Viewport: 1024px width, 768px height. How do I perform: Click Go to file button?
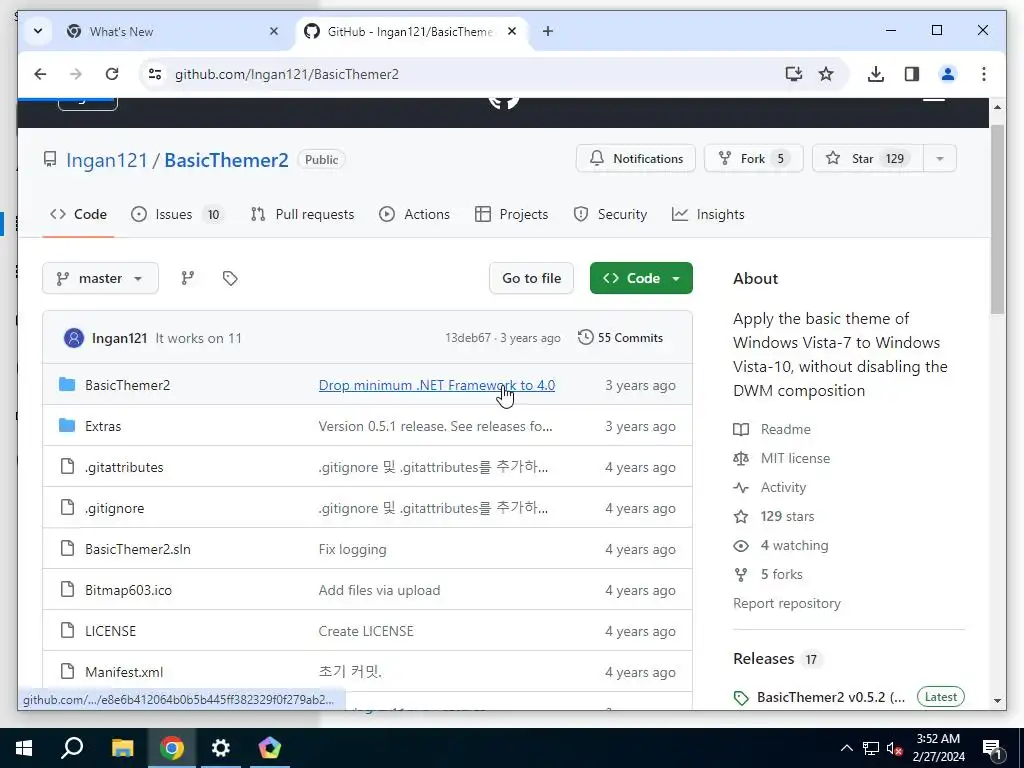(532, 278)
